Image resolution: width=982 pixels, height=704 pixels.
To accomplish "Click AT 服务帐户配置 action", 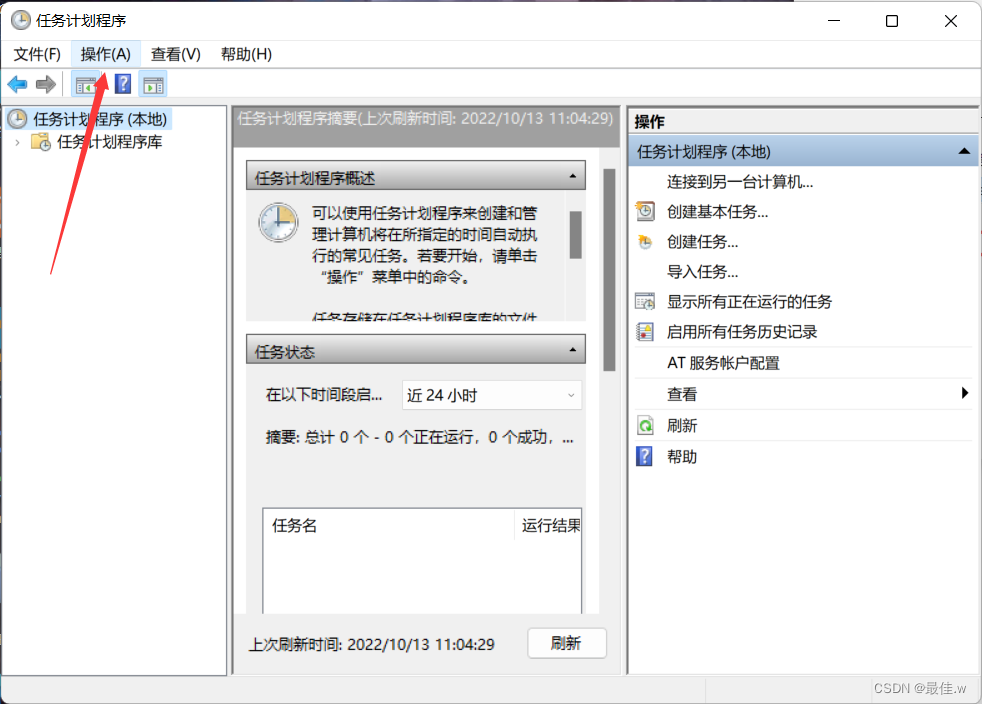I will (723, 363).
